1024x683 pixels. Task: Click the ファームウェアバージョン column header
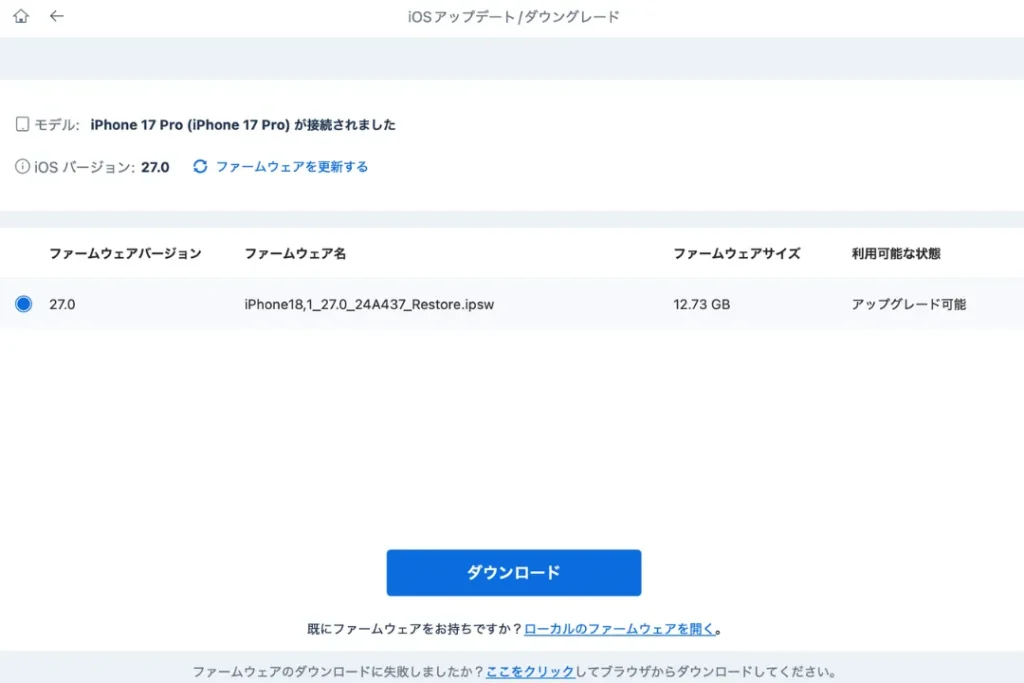pos(125,253)
